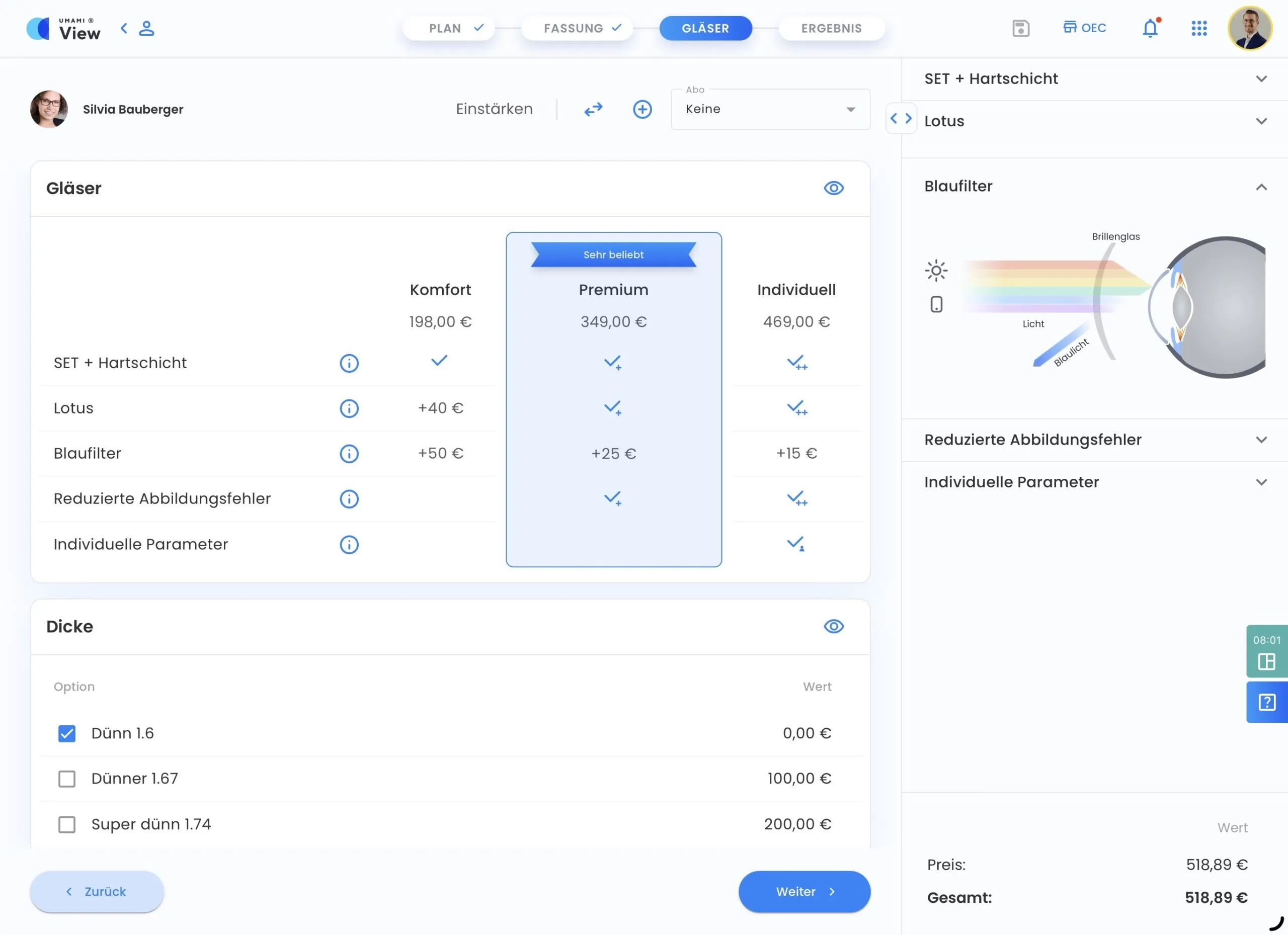Click the Zurück button
This screenshot has width=1288, height=935.
pos(97,891)
